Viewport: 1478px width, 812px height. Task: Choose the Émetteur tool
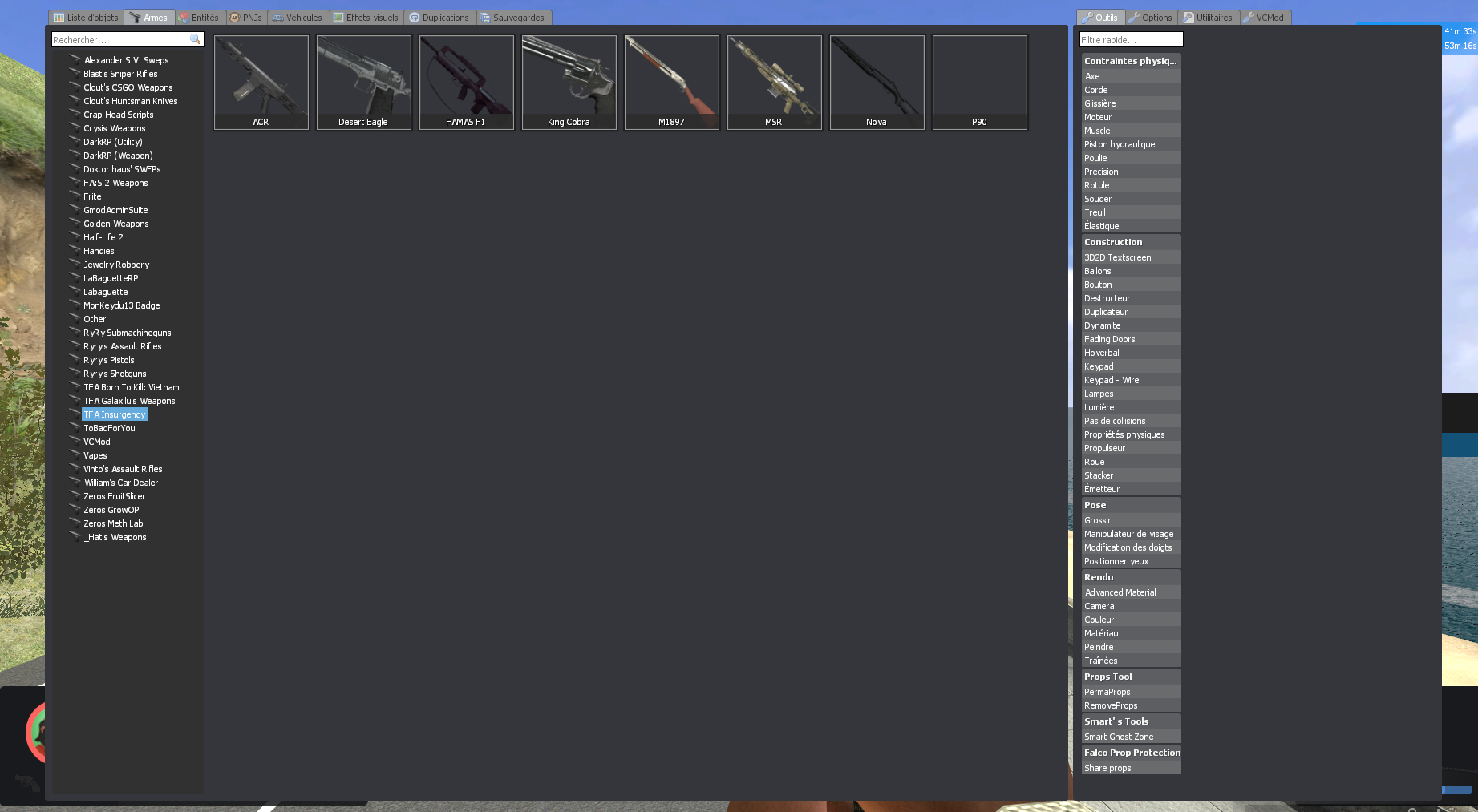point(1131,489)
